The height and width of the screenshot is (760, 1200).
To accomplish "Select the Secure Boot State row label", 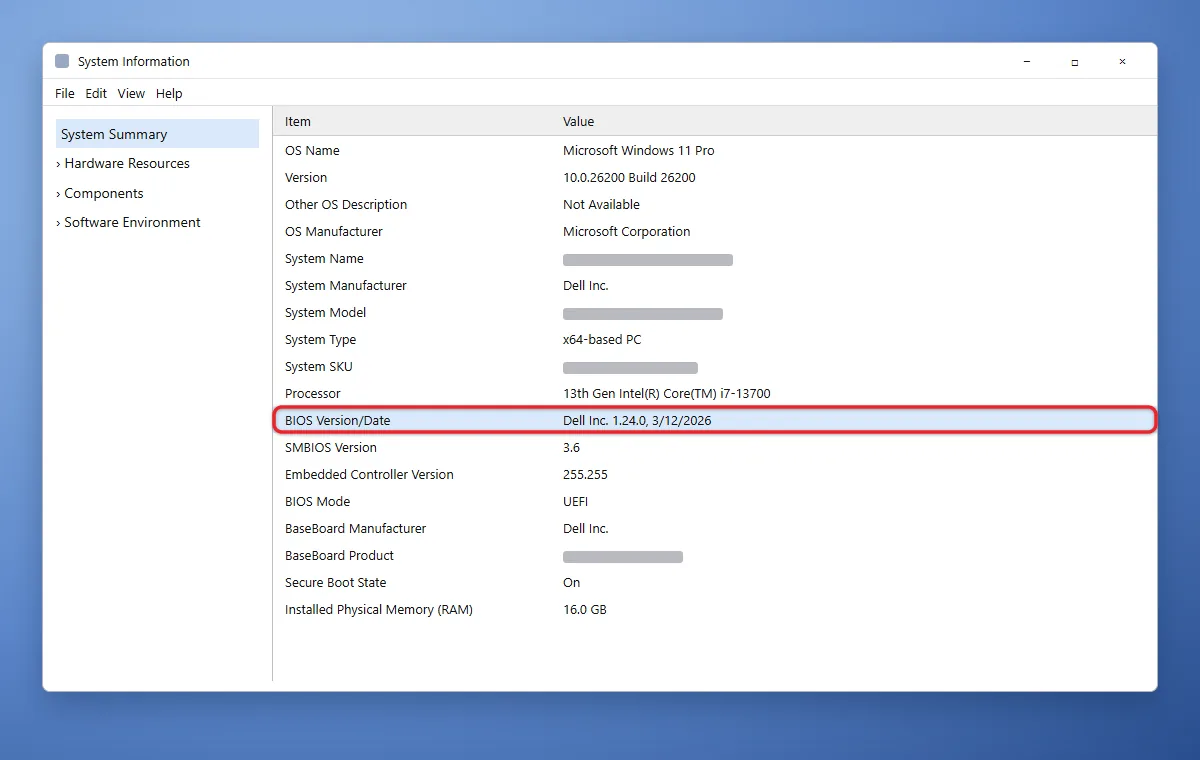I will [x=335, y=582].
